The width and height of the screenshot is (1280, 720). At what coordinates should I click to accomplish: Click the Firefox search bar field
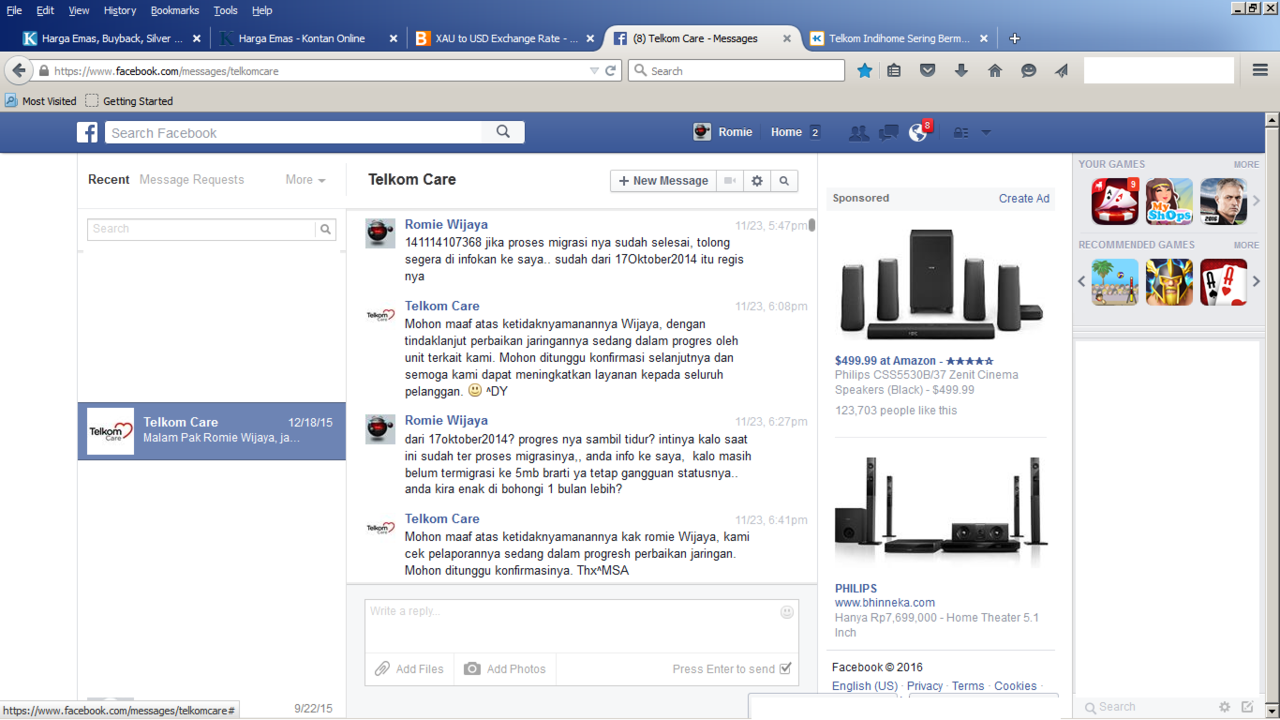point(737,71)
